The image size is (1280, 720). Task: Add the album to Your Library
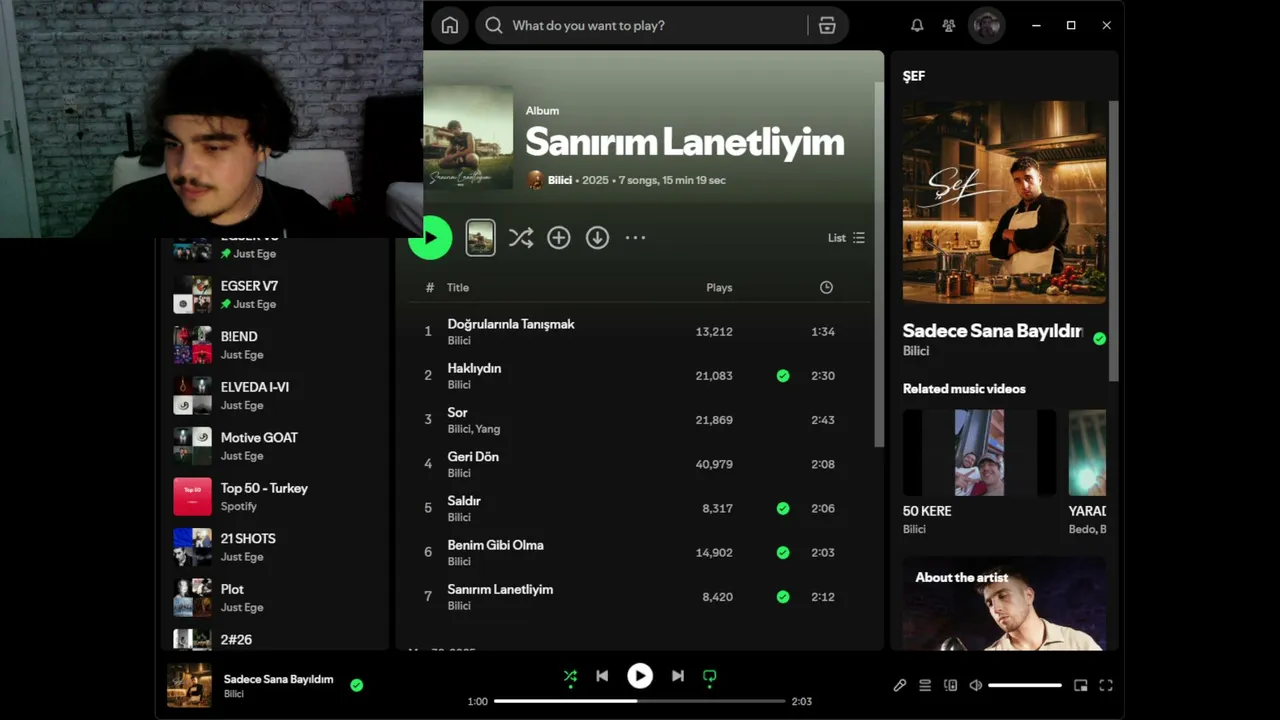tap(559, 238)
